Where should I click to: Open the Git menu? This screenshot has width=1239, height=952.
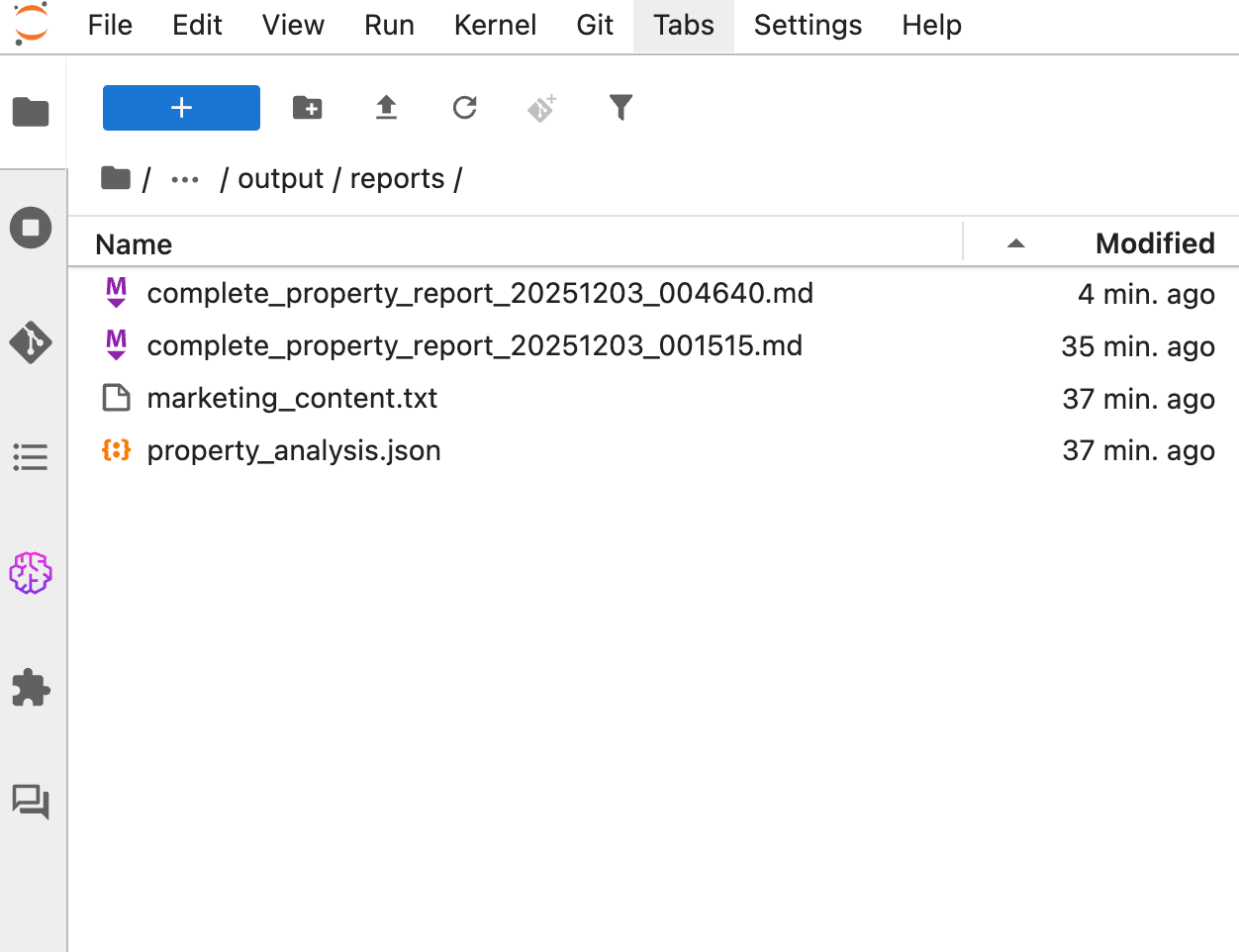(x=595, y=26)
